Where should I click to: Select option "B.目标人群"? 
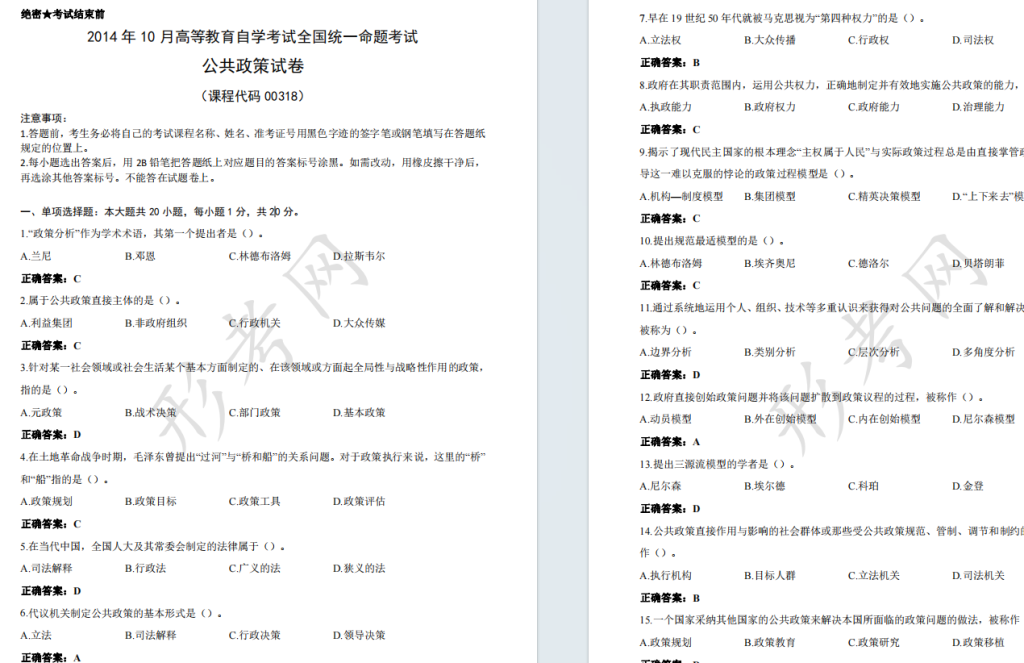pos(770,575)
